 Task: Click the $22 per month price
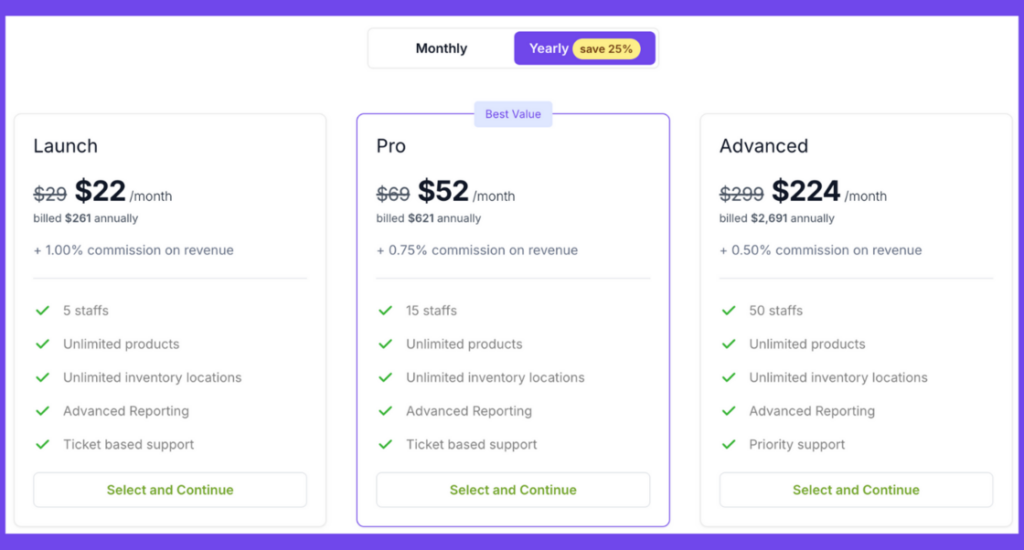[x=123, y=192]
